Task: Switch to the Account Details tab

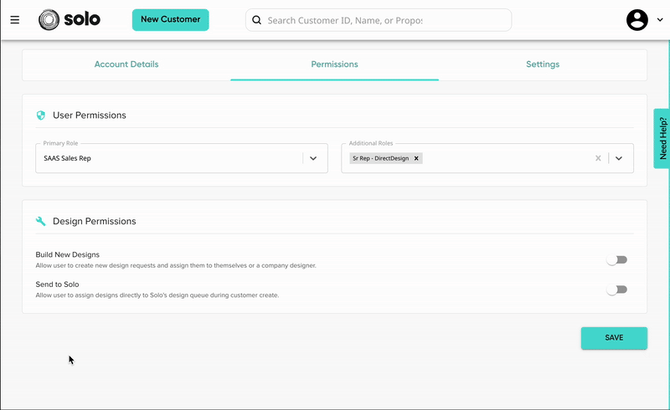Action: pyautogui.click(x=126, y=64)
